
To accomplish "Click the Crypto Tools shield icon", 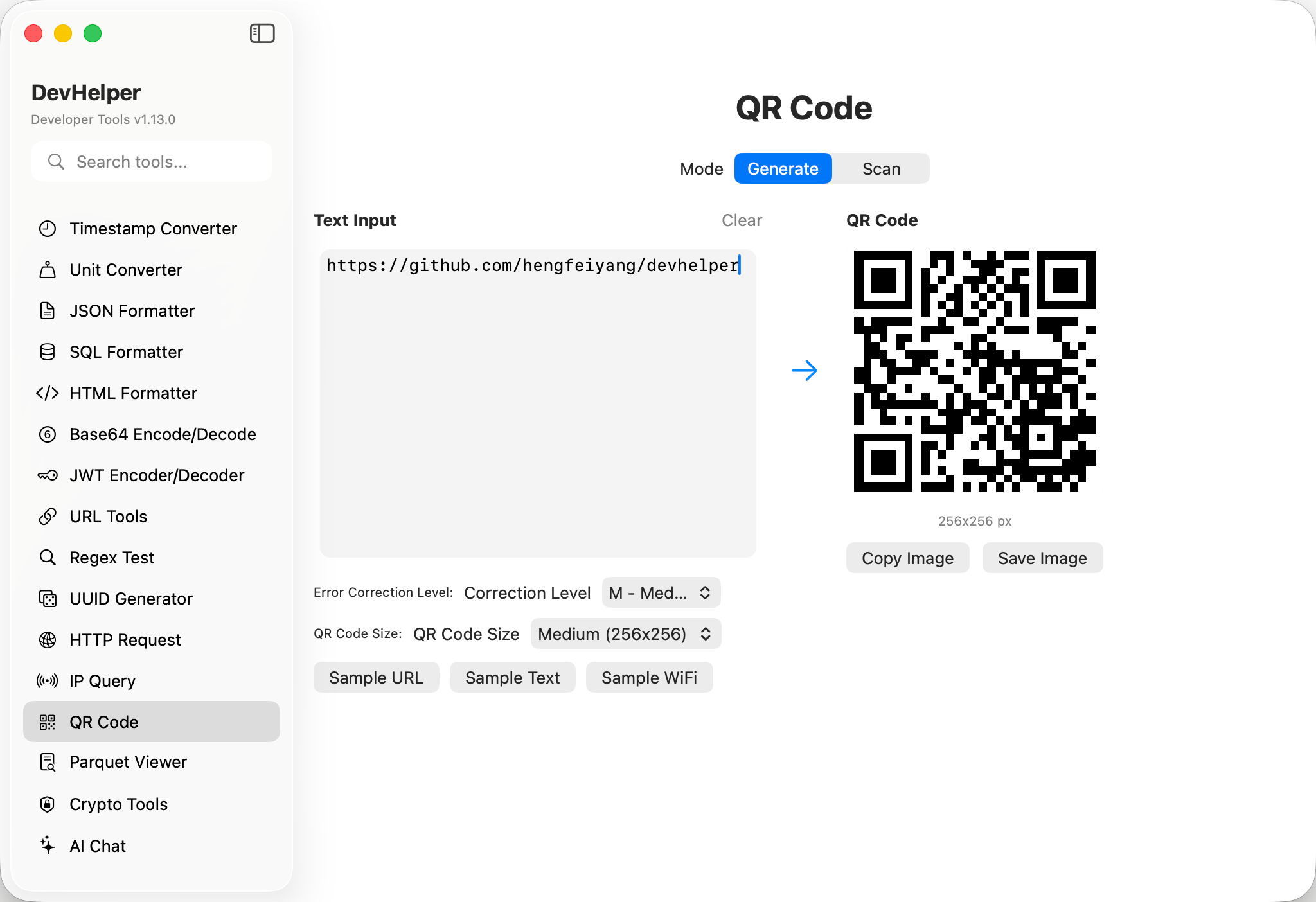I will pos(48,804).
